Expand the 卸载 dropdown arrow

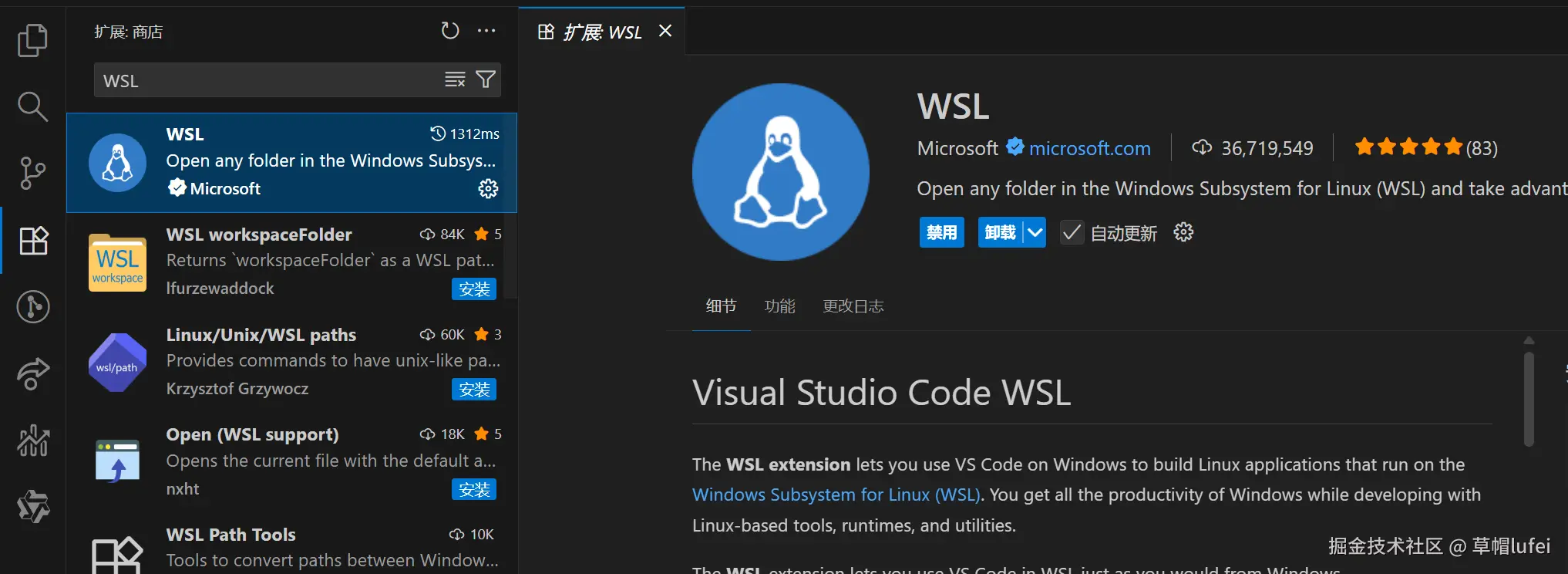coord(1035,232)
